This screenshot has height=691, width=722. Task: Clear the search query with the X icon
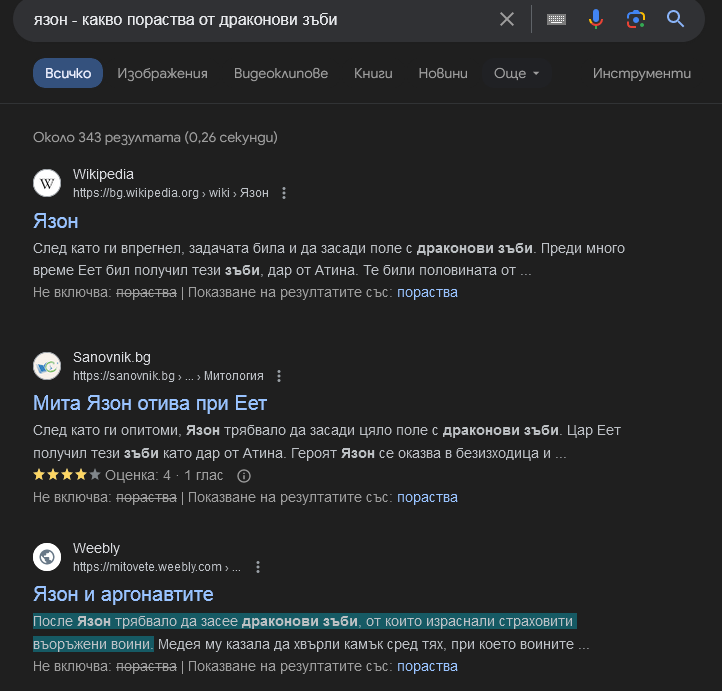click(507, 19)
